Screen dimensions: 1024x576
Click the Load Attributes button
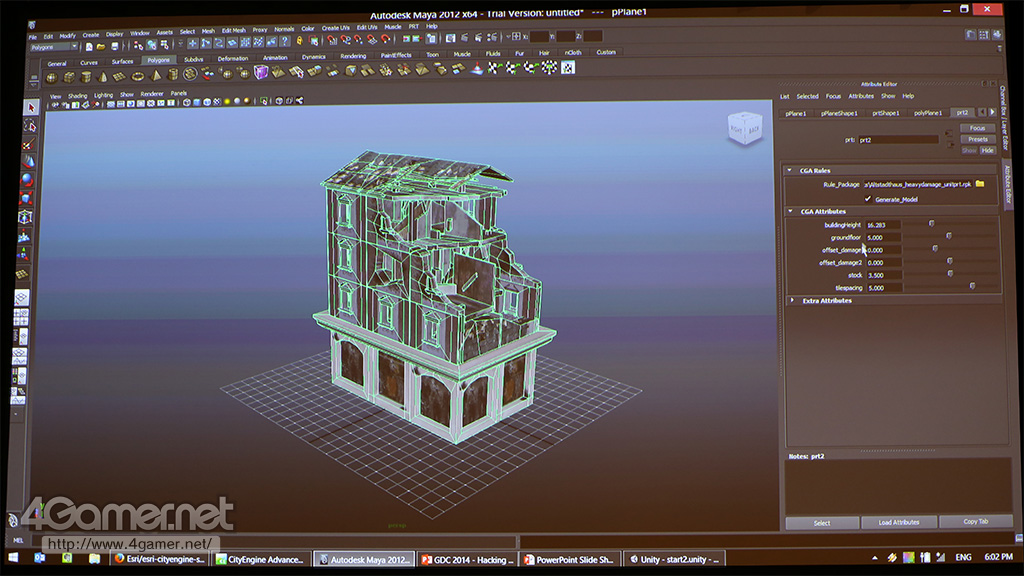tap(899, 522)
